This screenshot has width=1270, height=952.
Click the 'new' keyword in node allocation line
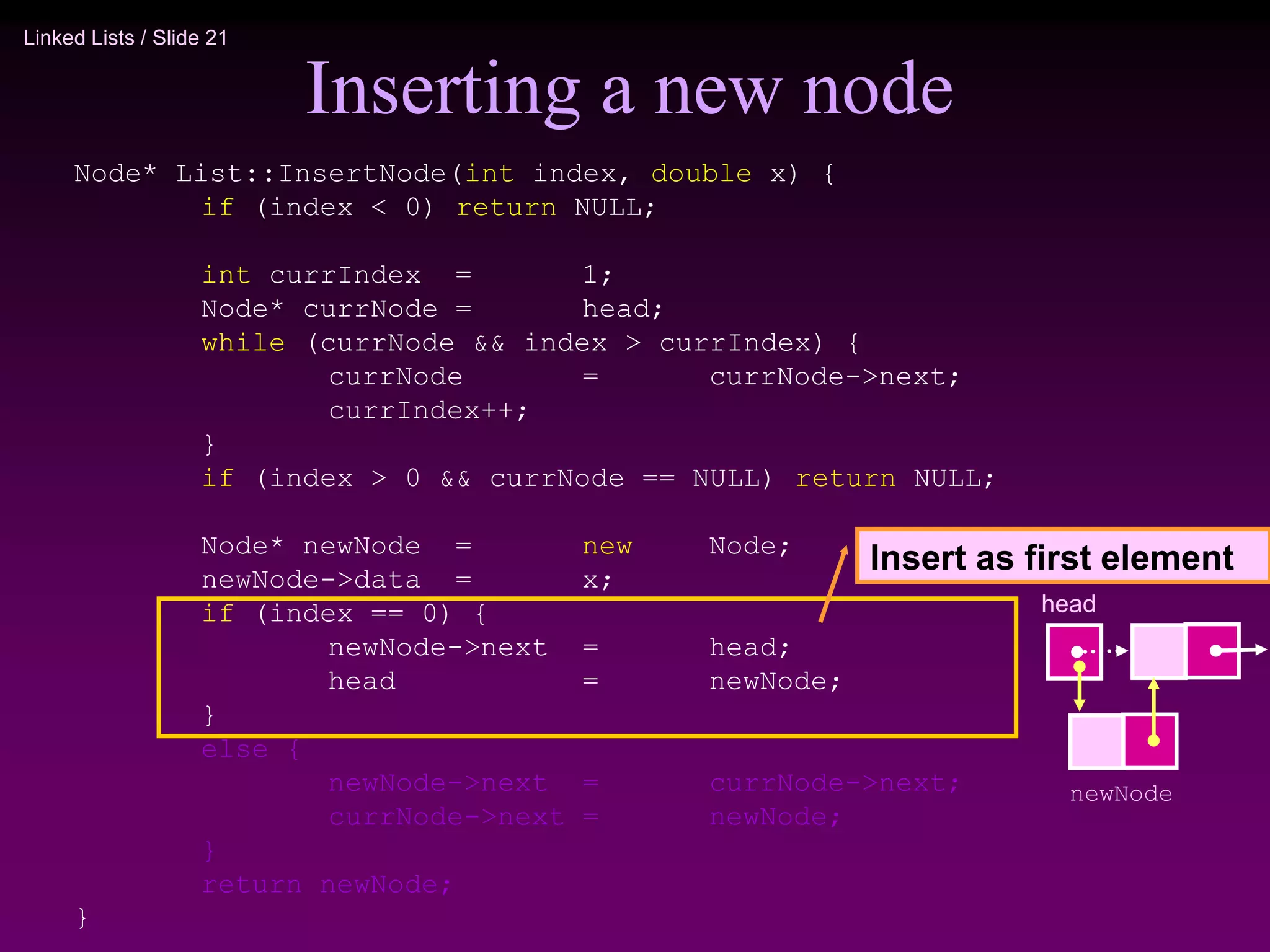[x=606, y=546]
